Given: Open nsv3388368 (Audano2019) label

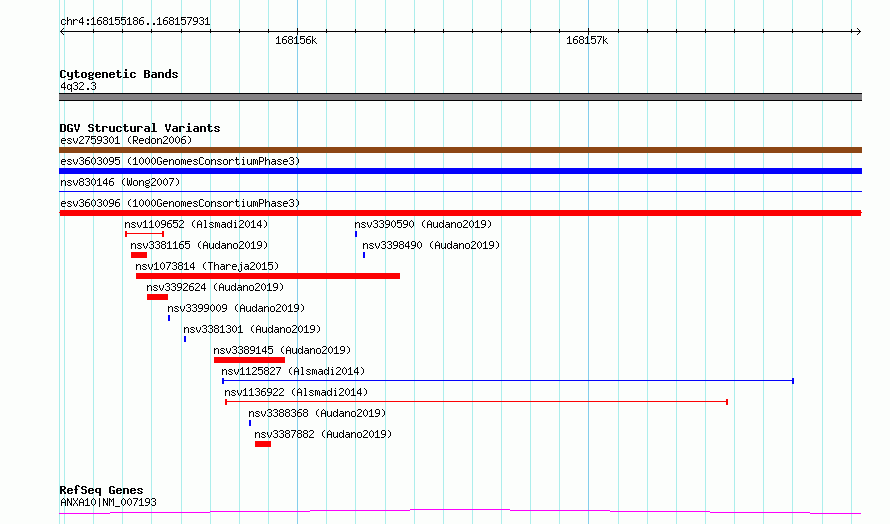Looking at the screenshot, I should coord(317,413).
